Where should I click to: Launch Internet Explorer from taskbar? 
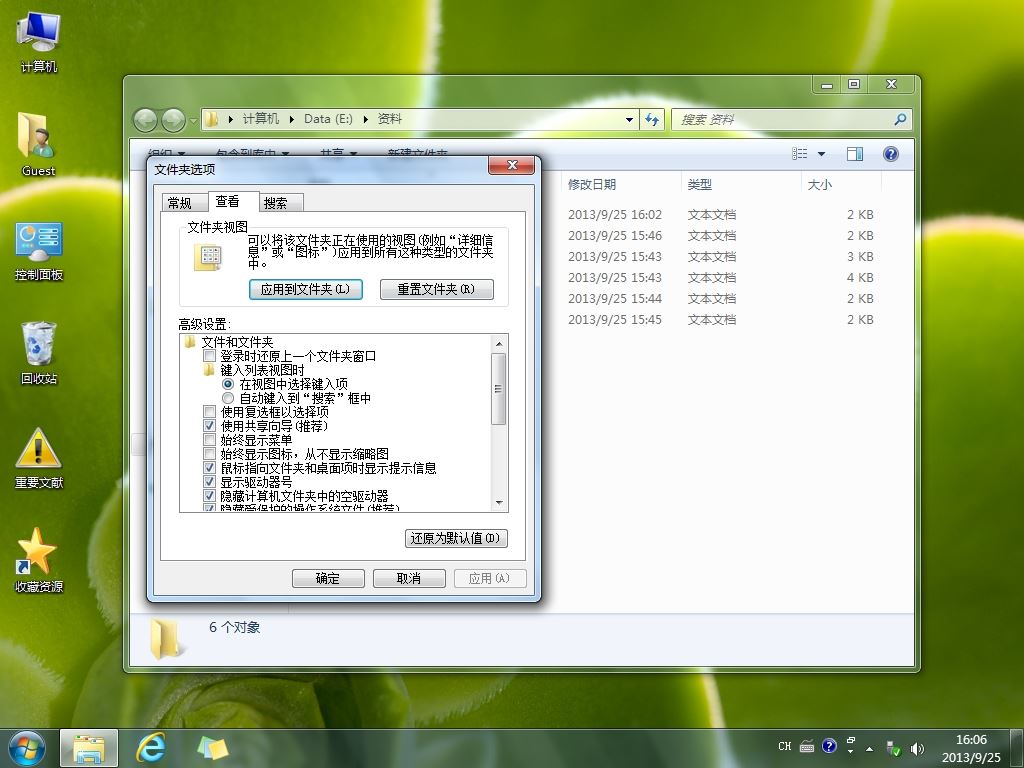click(151, 748)
